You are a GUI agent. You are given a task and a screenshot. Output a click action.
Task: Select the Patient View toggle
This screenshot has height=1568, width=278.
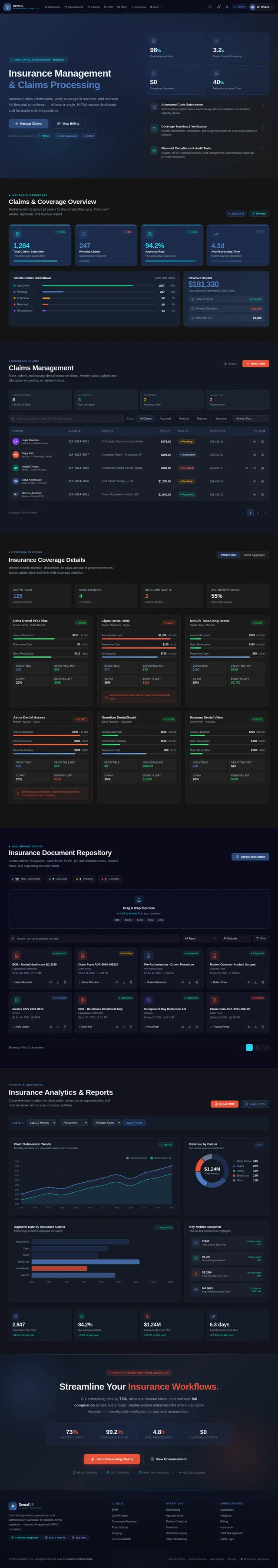click(229, 555)
